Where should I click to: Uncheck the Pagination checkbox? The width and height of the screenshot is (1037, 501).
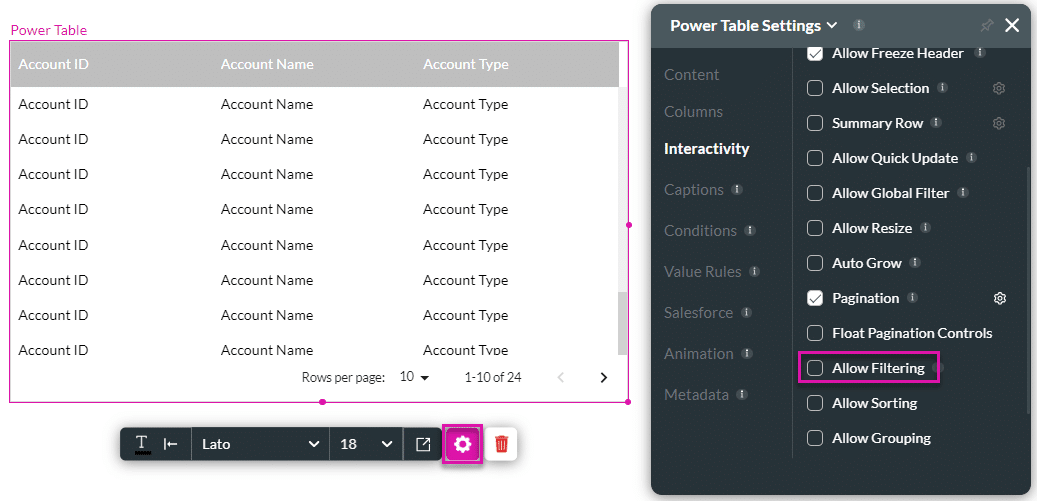click(x=815, y=298)
